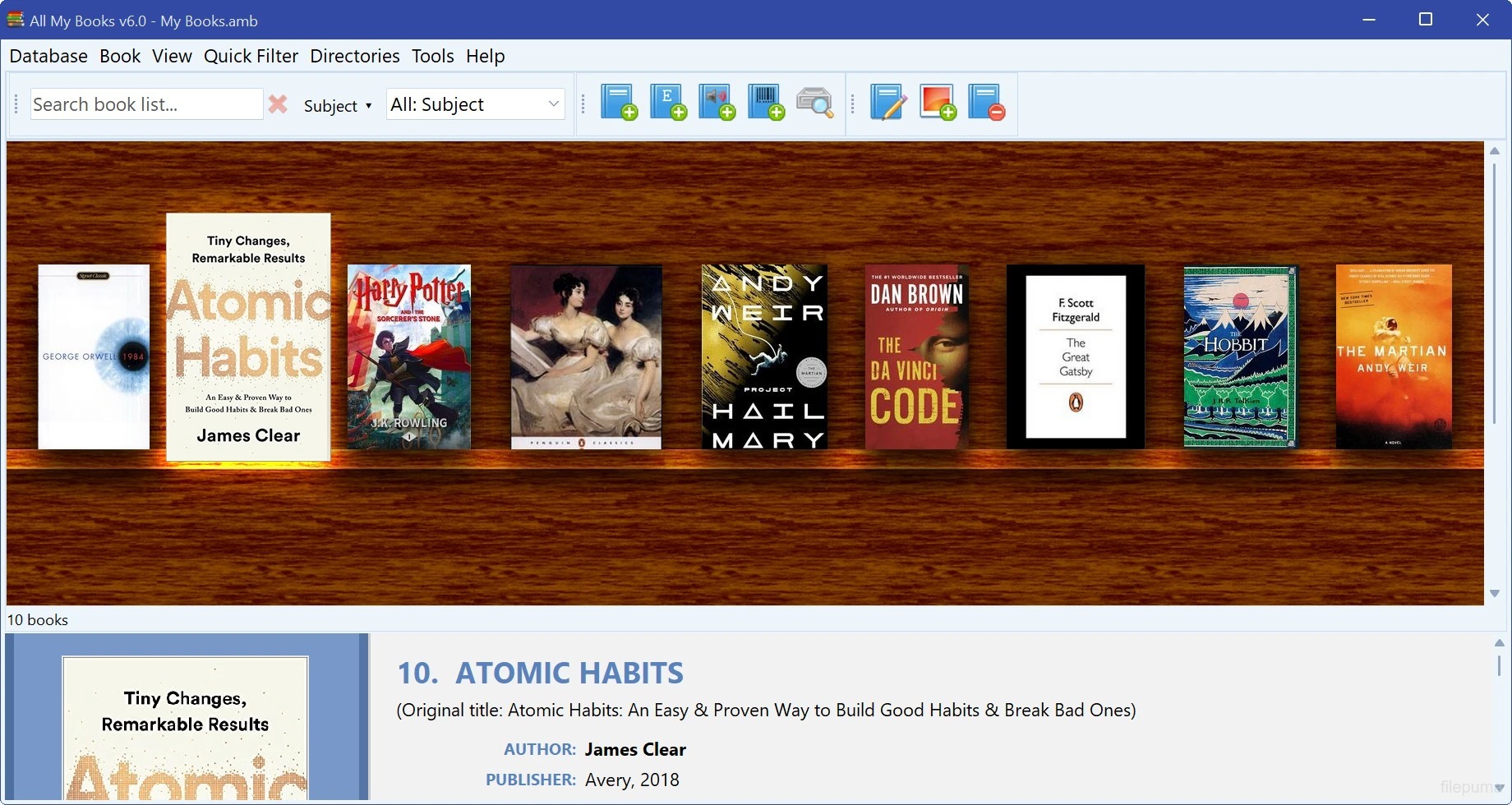
Task: Expand the "All: Subject" combo box
Action: click(475, 104)
